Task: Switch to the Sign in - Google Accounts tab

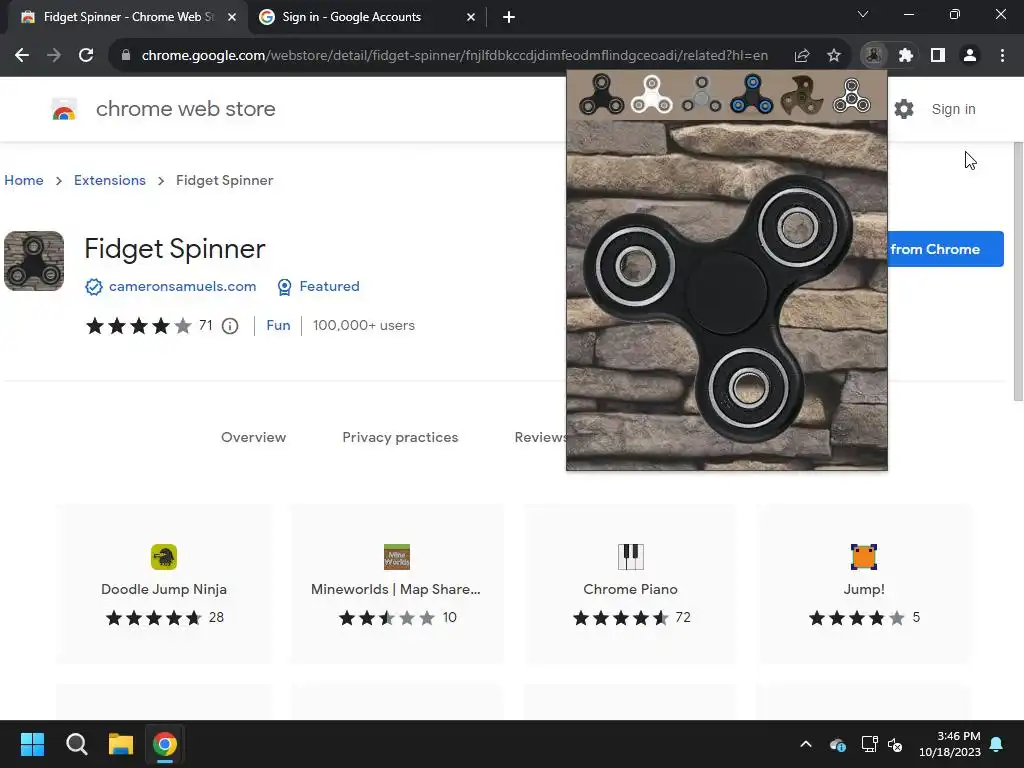Action: coord(367,17)
